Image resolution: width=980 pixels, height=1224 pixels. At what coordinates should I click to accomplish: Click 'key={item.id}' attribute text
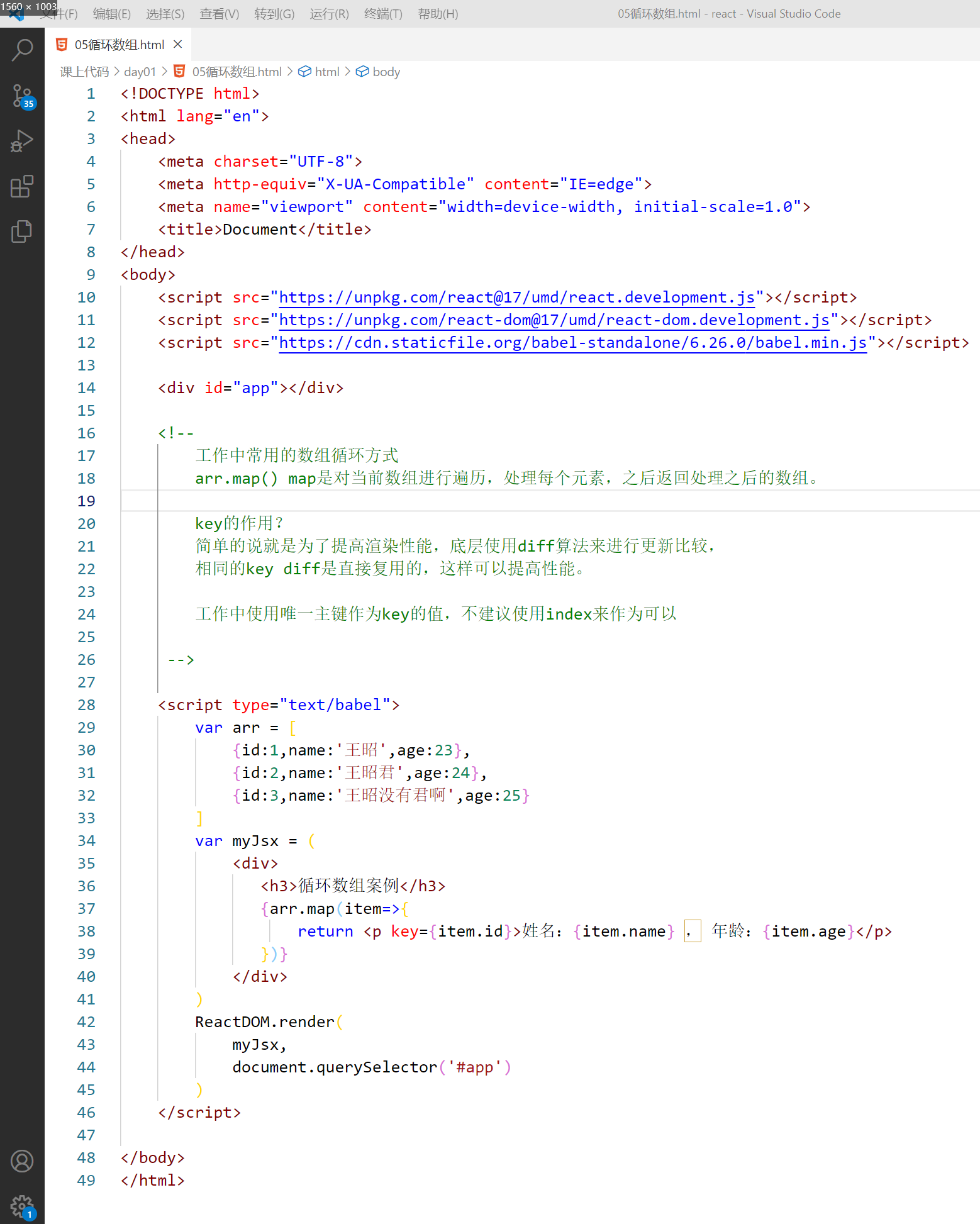(x=451, y=932)
